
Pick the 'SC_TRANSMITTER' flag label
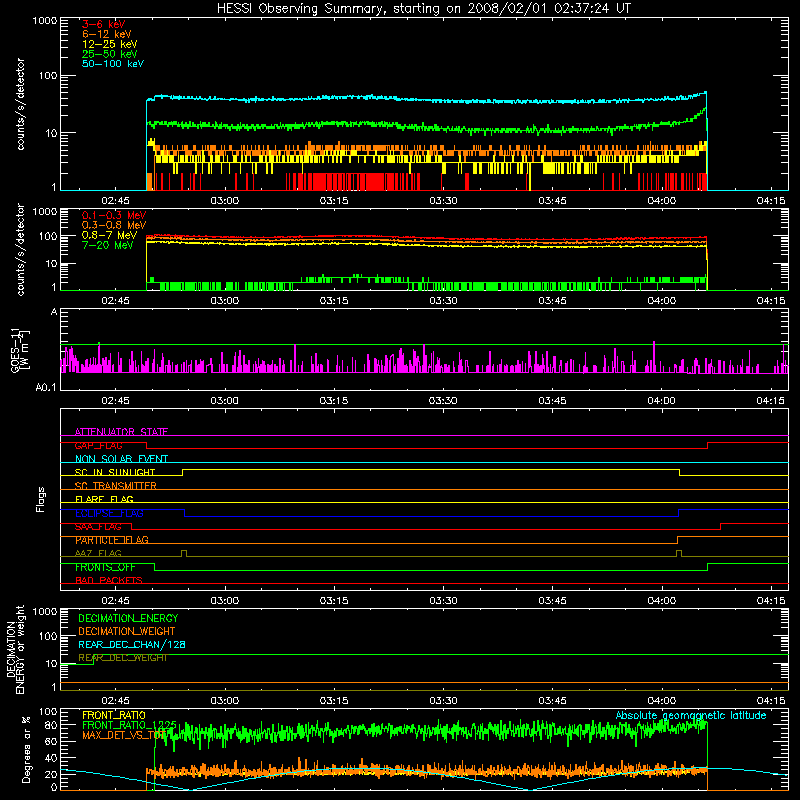click(x=115, y=486)
